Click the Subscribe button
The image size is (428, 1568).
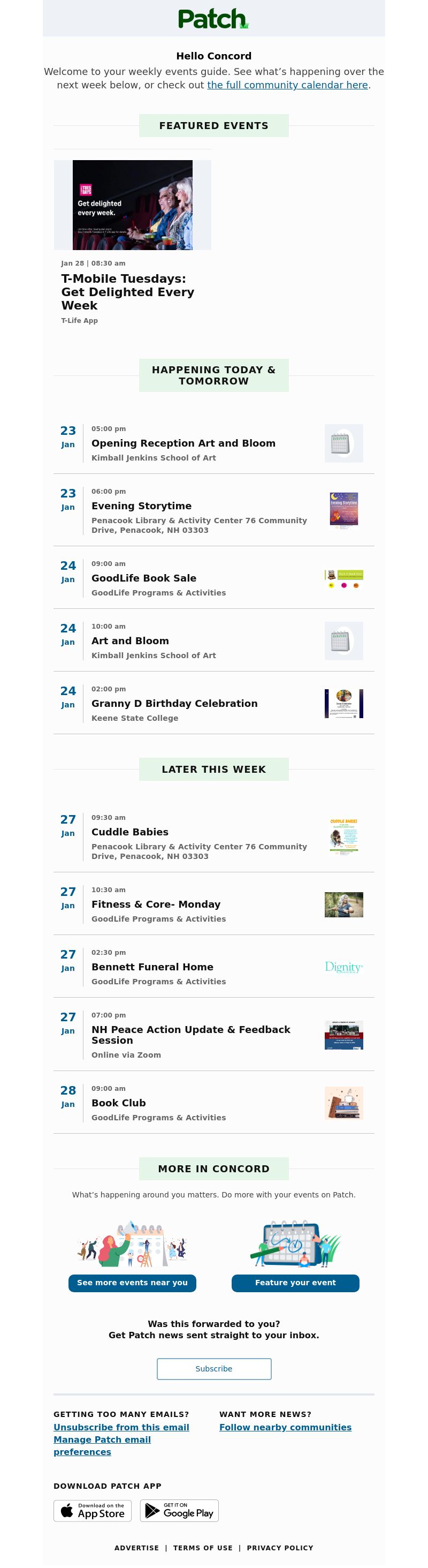point(214,1369)
